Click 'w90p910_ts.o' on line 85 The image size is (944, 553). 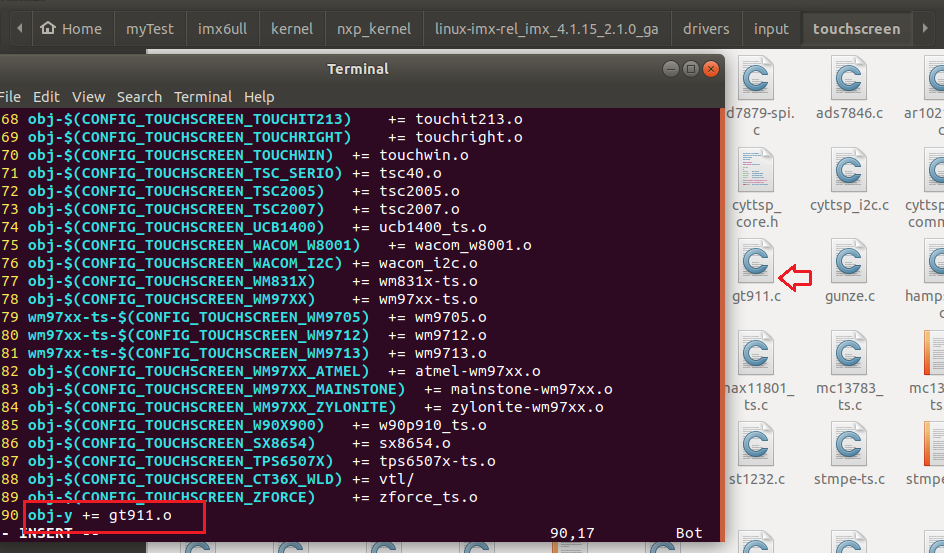click(433, 425)
